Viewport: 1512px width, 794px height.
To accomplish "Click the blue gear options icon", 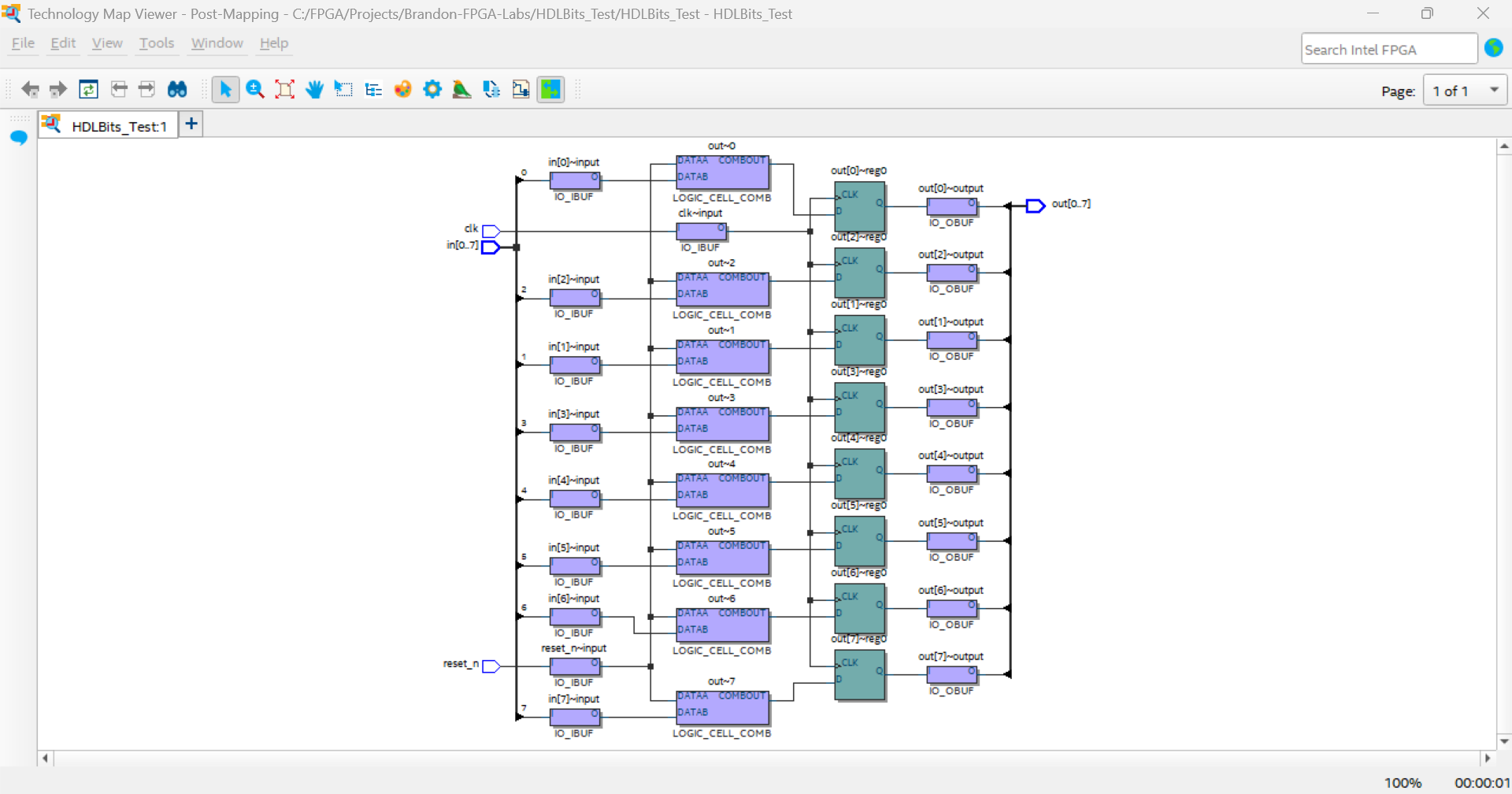I will point(432,90).
